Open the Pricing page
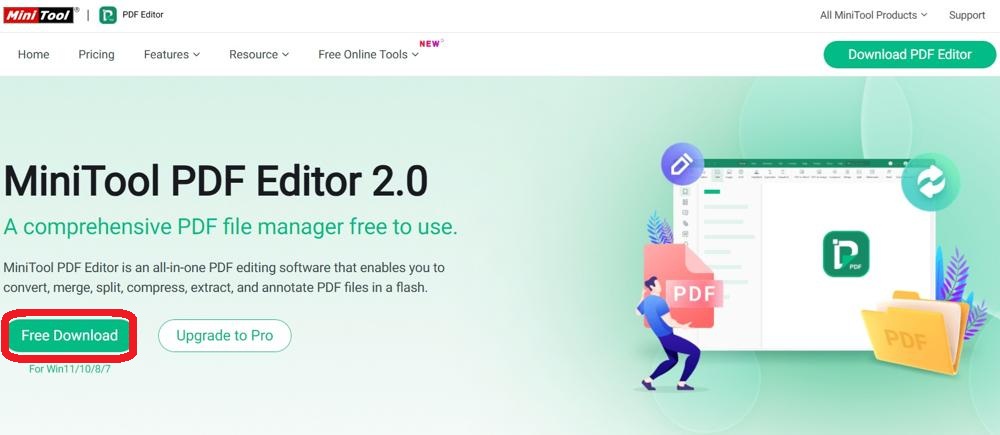 click(96, 55)
